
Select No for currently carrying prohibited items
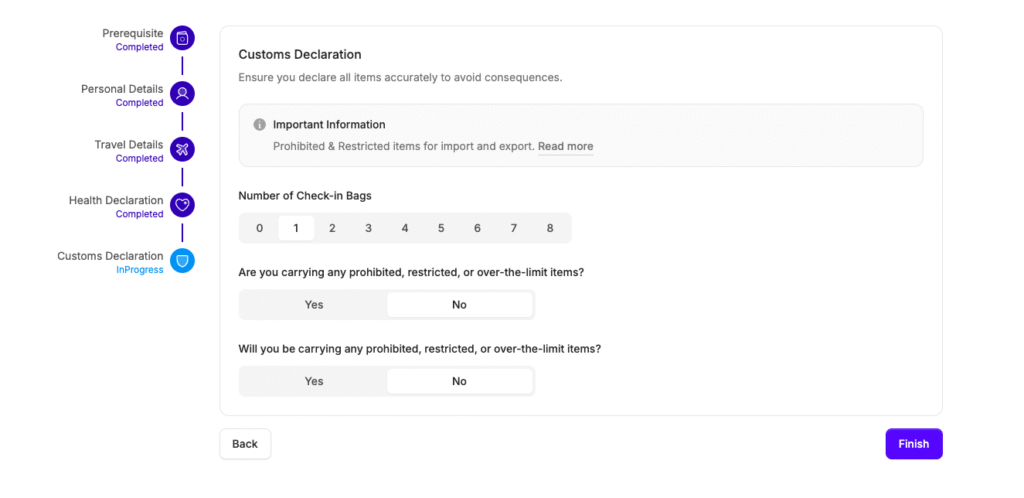[x=460, y=304]
